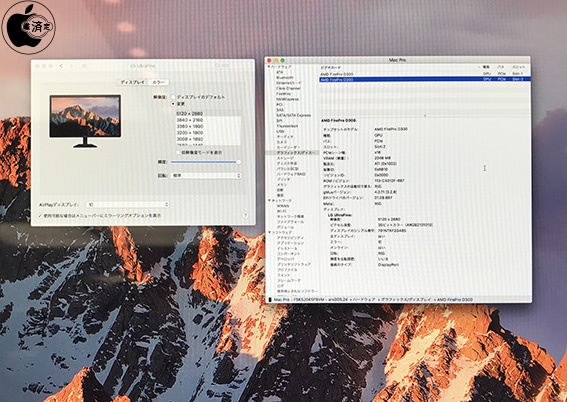Collapse the ソフトウェア section triangle
This screenshot has height=402, width=567.
[269, 232]
